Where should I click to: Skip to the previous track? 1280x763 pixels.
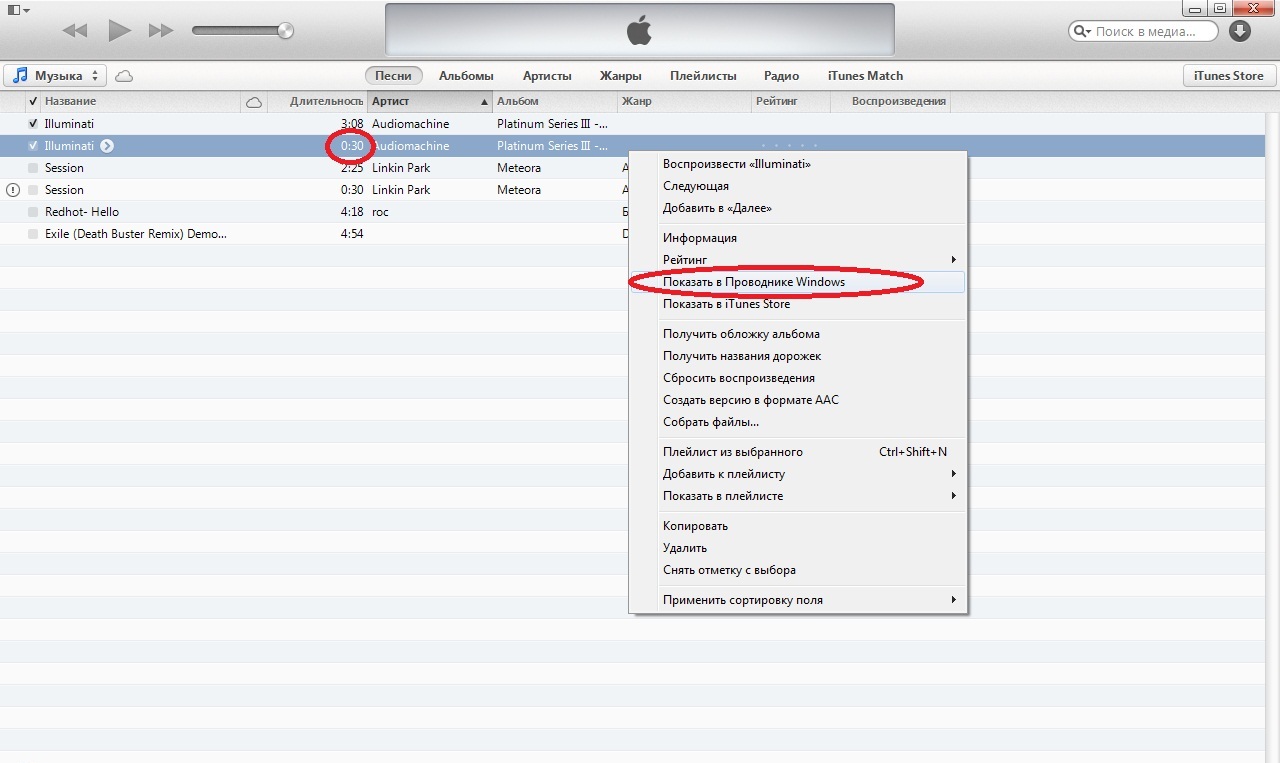pos(75,31)
